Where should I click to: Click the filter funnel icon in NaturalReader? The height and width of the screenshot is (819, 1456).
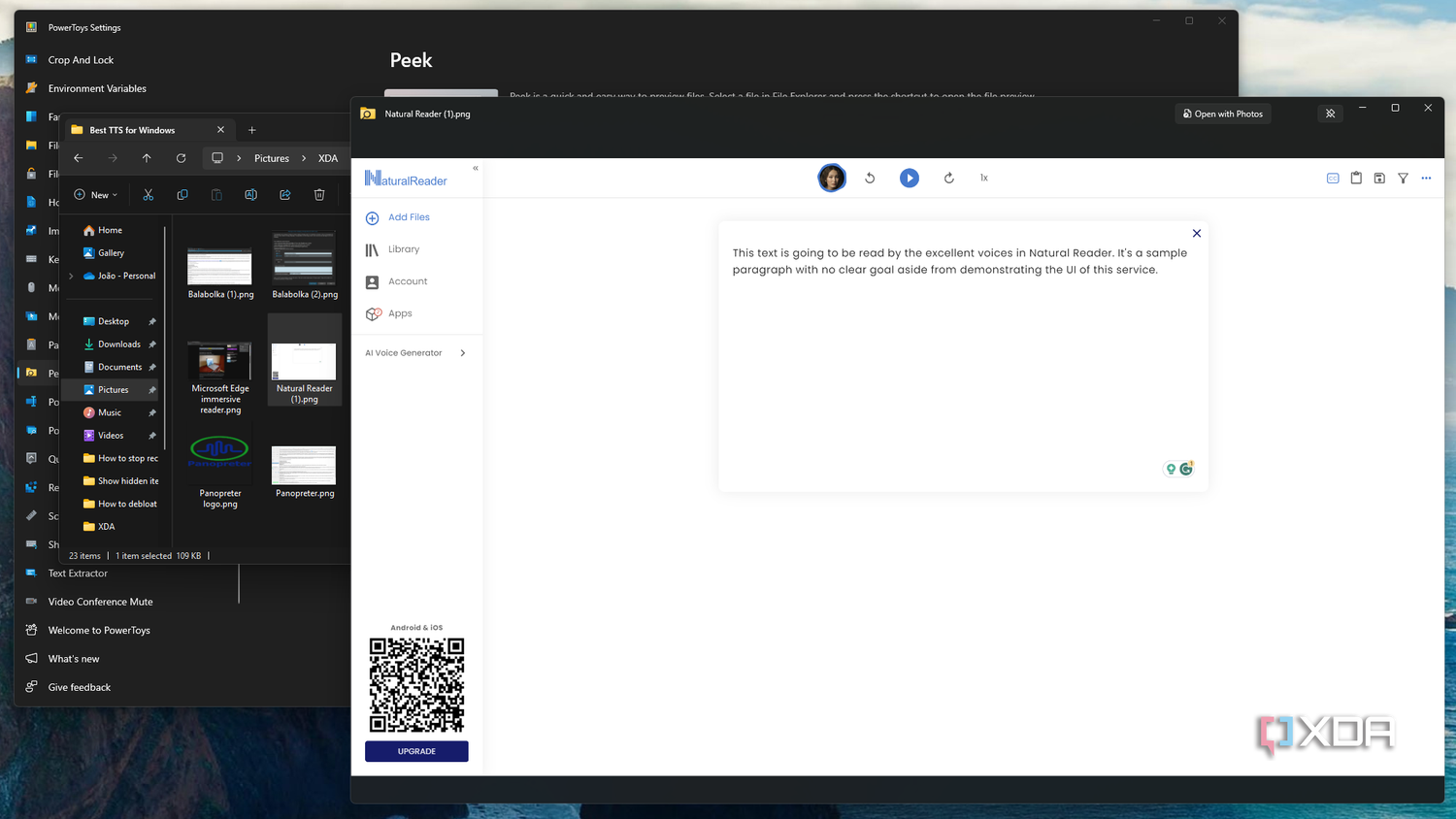[x=1403, y=178]
